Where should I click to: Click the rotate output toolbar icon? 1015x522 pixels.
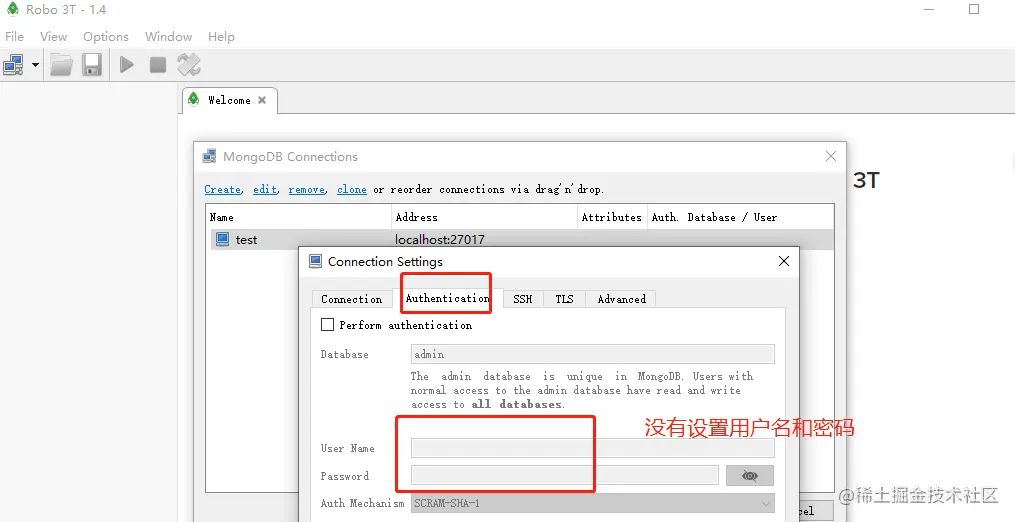click(189, 65)
